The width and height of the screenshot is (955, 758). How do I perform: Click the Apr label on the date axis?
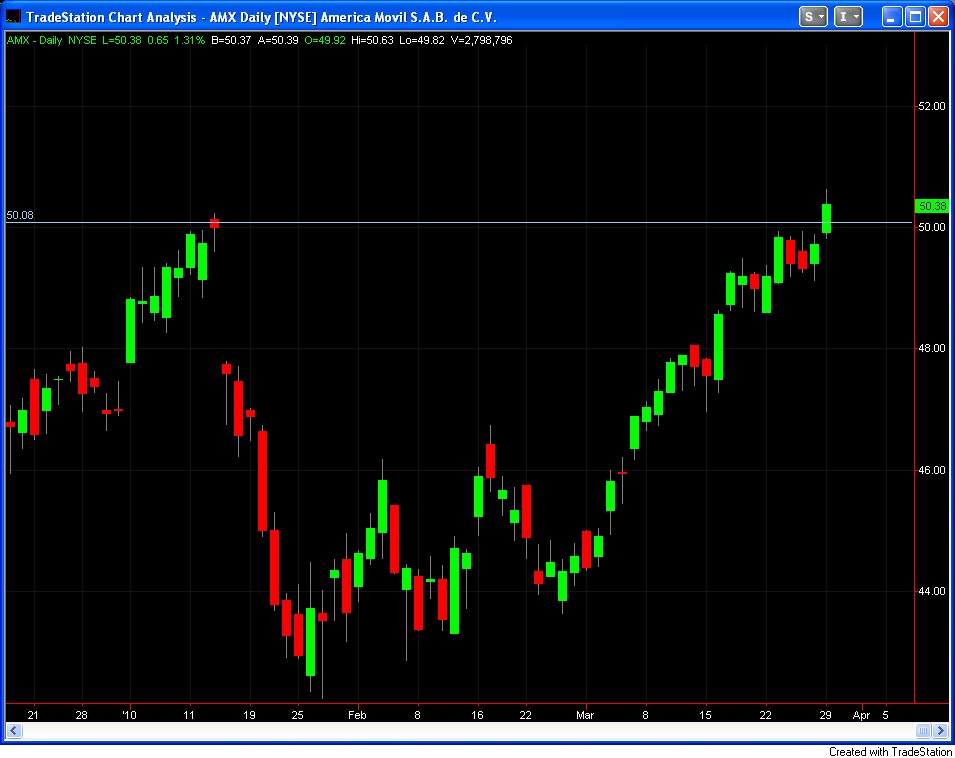point(861,715)
